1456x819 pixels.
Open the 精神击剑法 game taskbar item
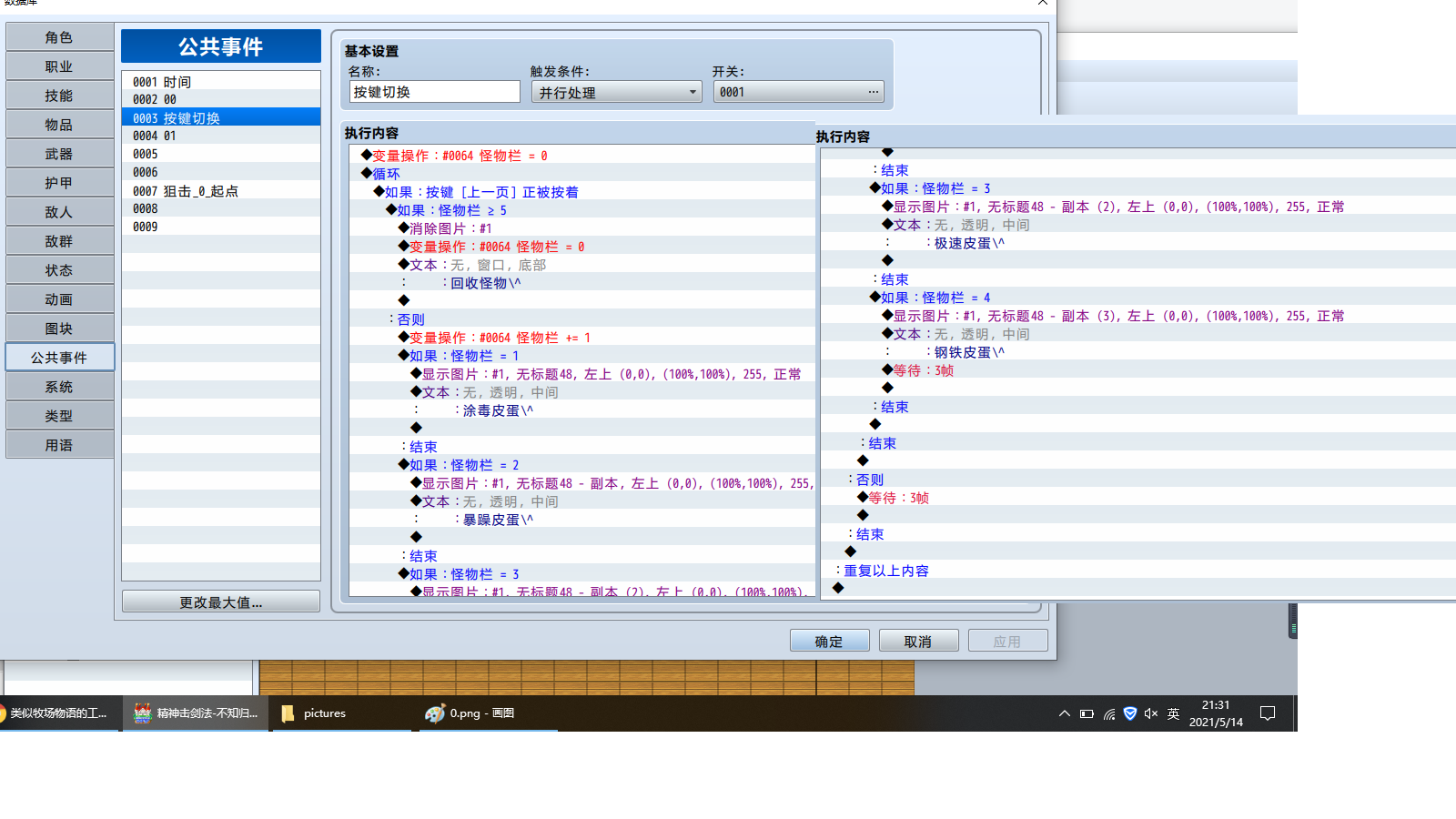click(196, 713)
